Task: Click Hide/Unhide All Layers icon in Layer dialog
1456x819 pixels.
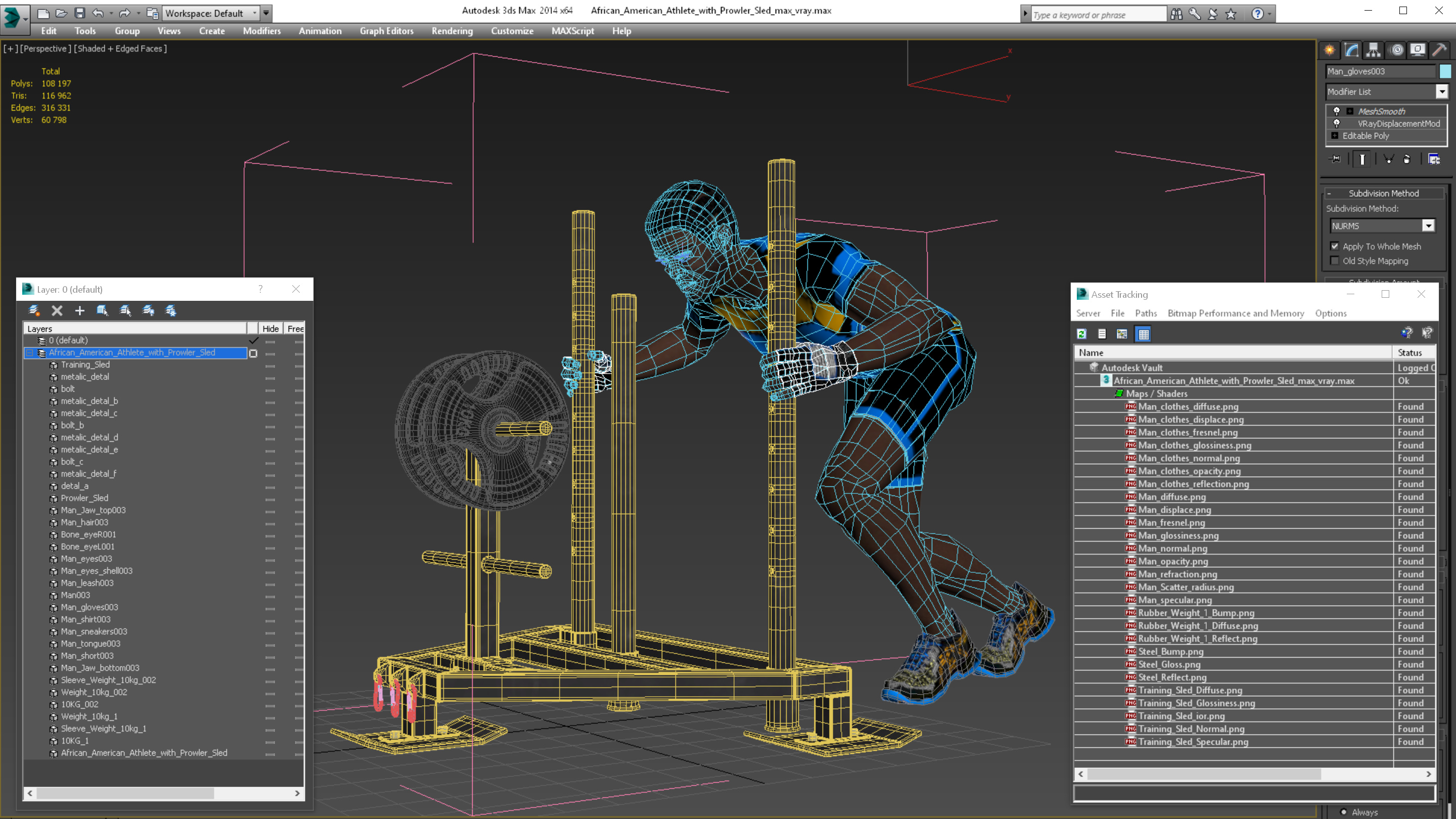Action: tap(148, 310)
